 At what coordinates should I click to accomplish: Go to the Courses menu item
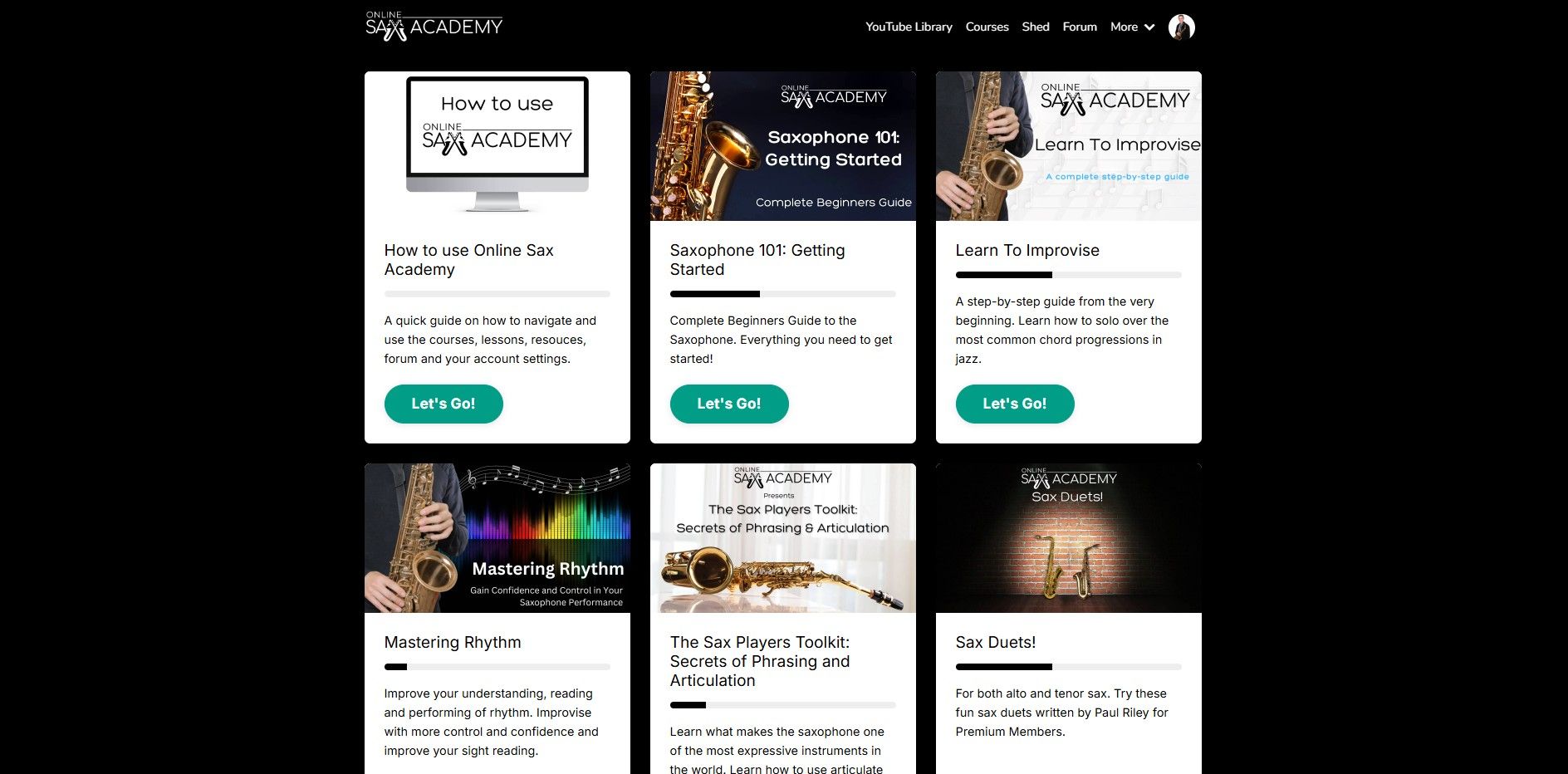tap(987, 27)
